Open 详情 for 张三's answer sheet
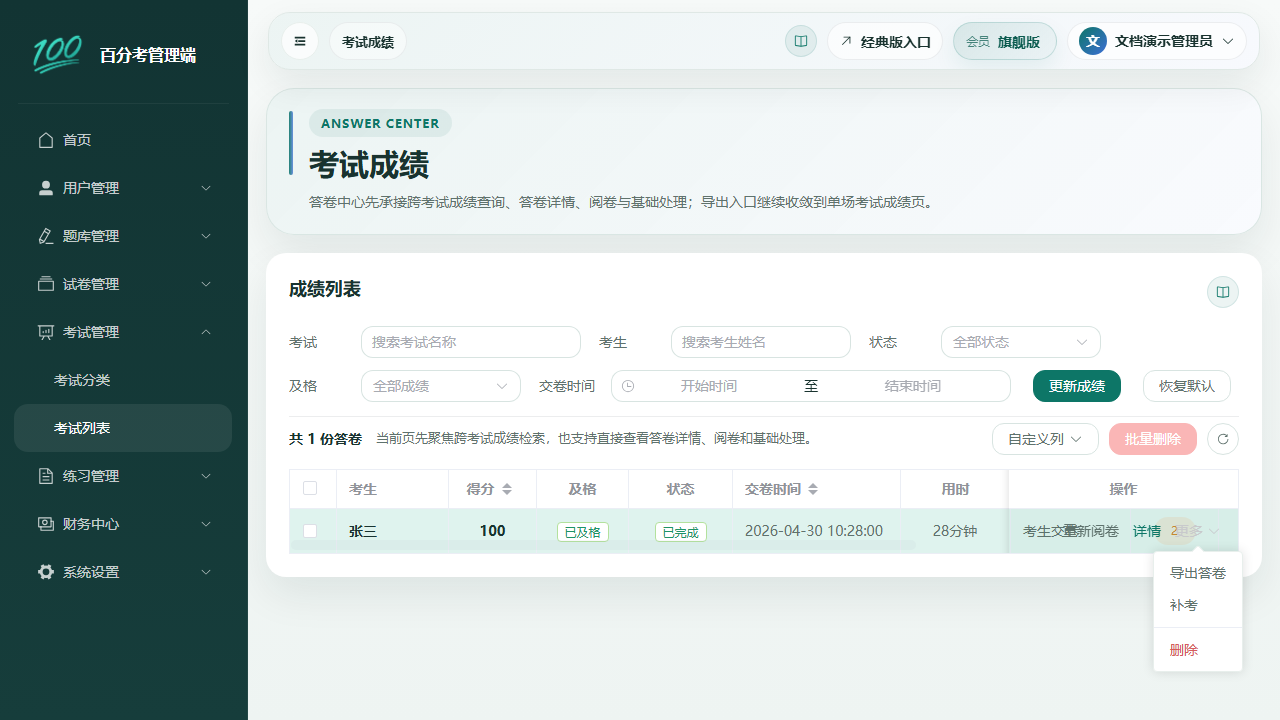 [x=1147, y=531]
